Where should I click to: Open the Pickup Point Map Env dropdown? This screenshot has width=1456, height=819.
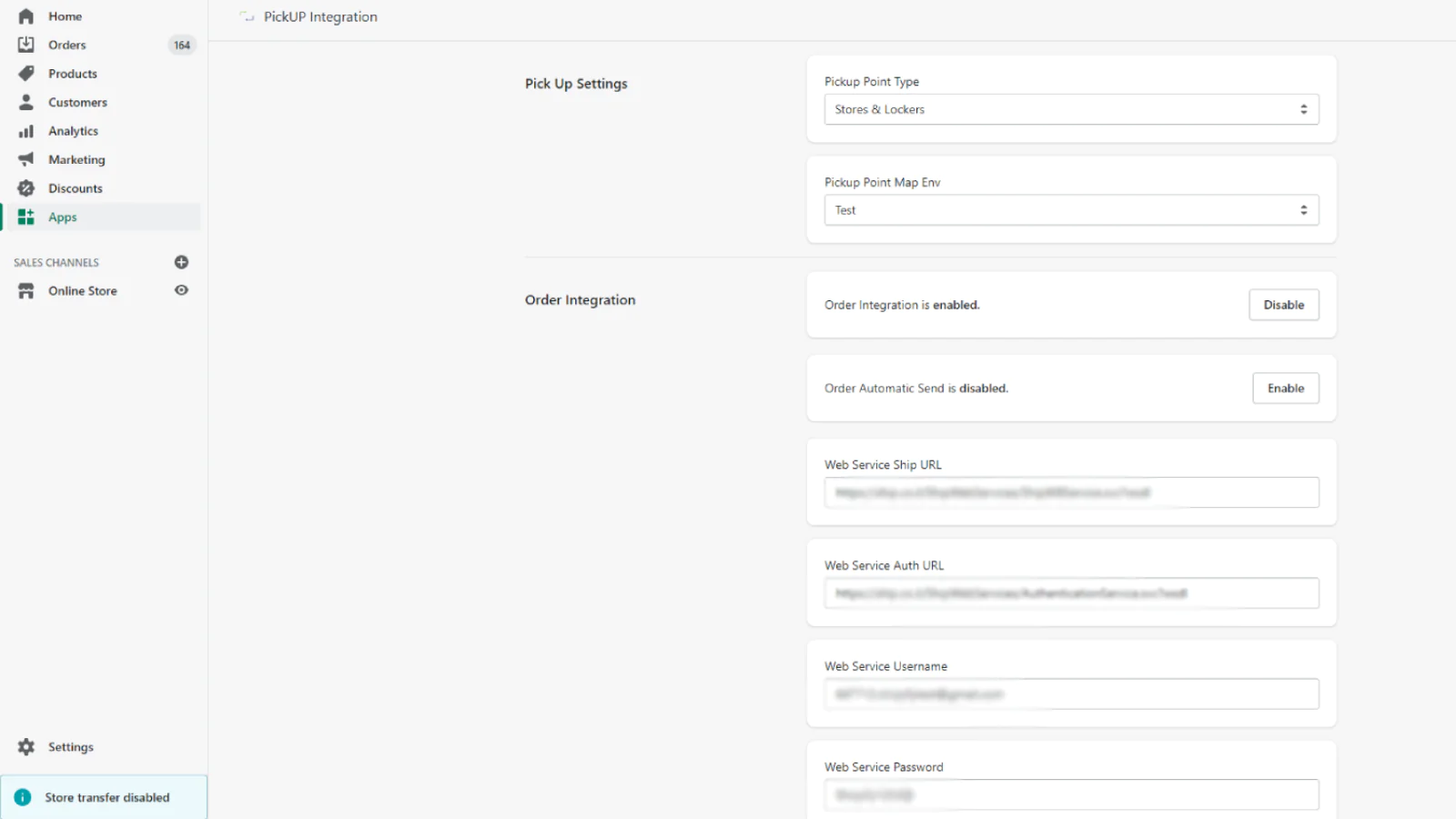click(x=1071, y=210)
